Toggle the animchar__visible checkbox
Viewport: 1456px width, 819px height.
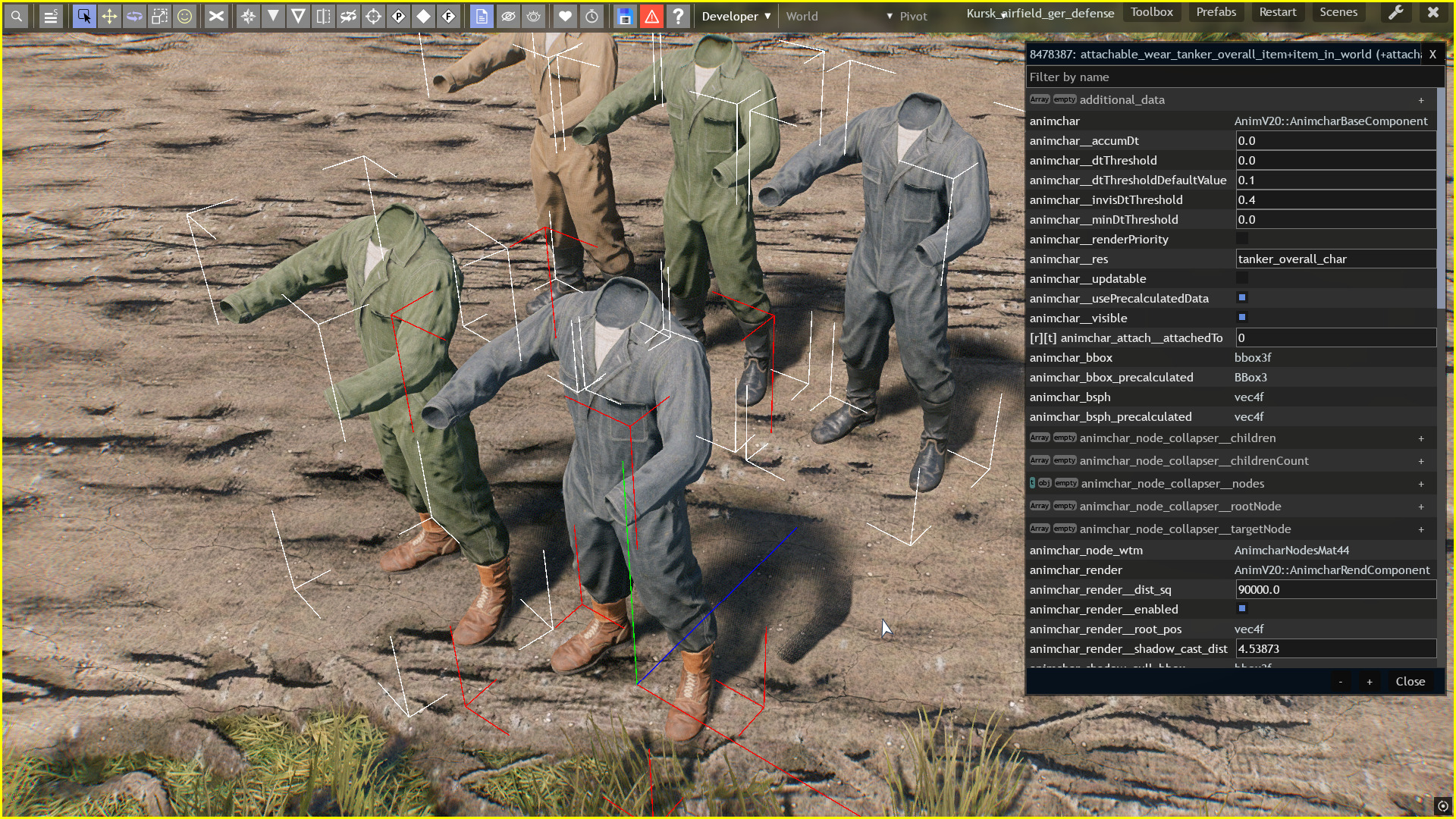[1242, 318]
